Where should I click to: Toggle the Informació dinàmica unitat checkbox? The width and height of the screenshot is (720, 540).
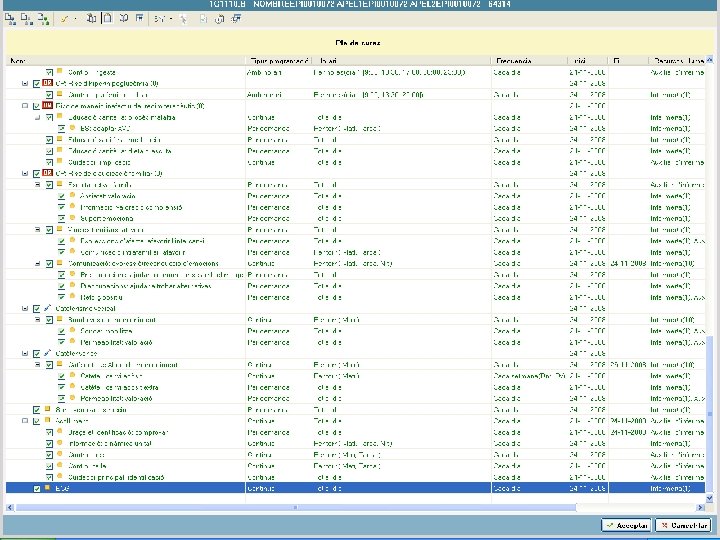pos(49,444)
